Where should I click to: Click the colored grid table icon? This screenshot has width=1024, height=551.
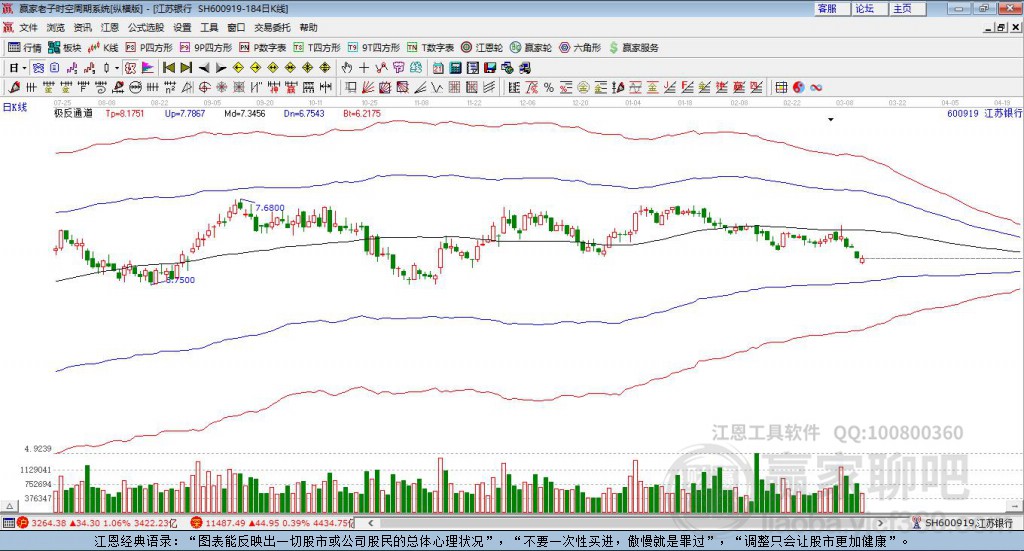click(x=782, y=87)
